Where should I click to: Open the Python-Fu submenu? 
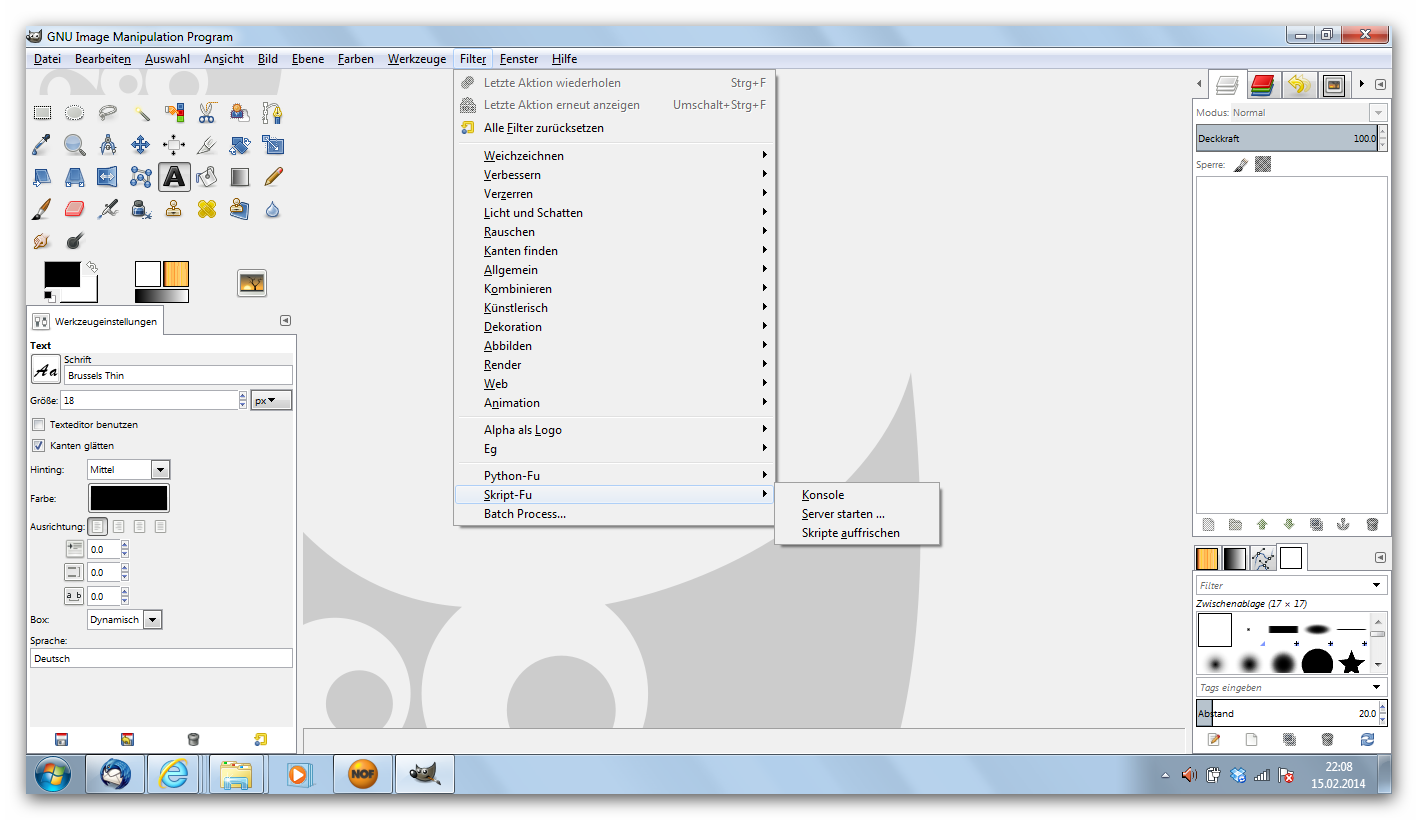(x=615, y=476)
